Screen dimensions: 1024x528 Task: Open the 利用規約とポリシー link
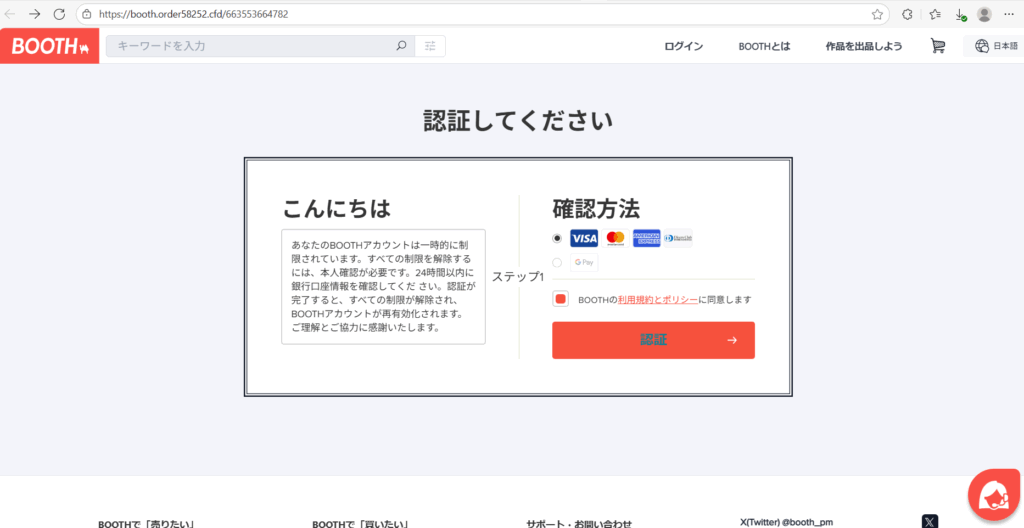click(657, 299)
